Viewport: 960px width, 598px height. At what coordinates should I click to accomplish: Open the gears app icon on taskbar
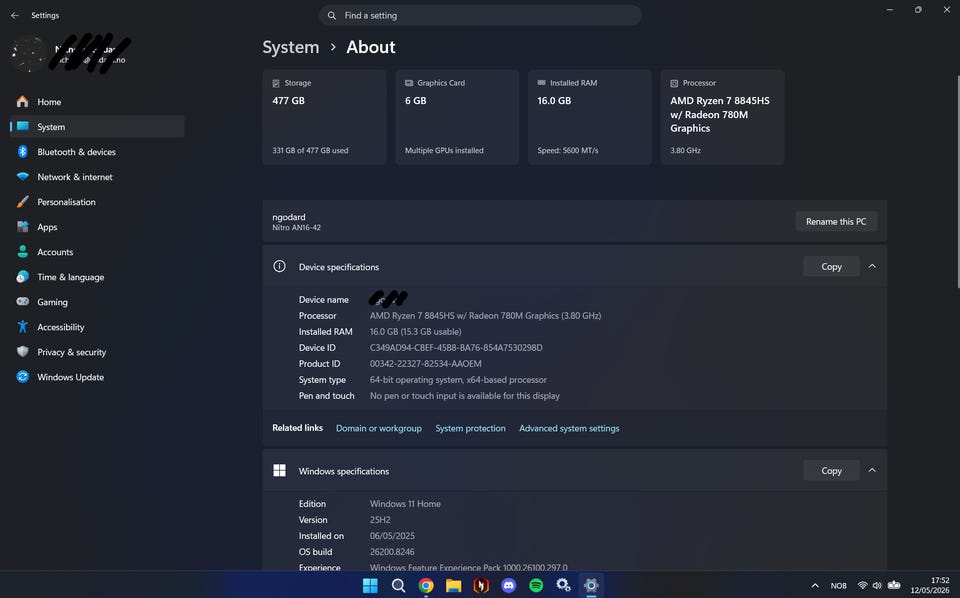(563, 586)
